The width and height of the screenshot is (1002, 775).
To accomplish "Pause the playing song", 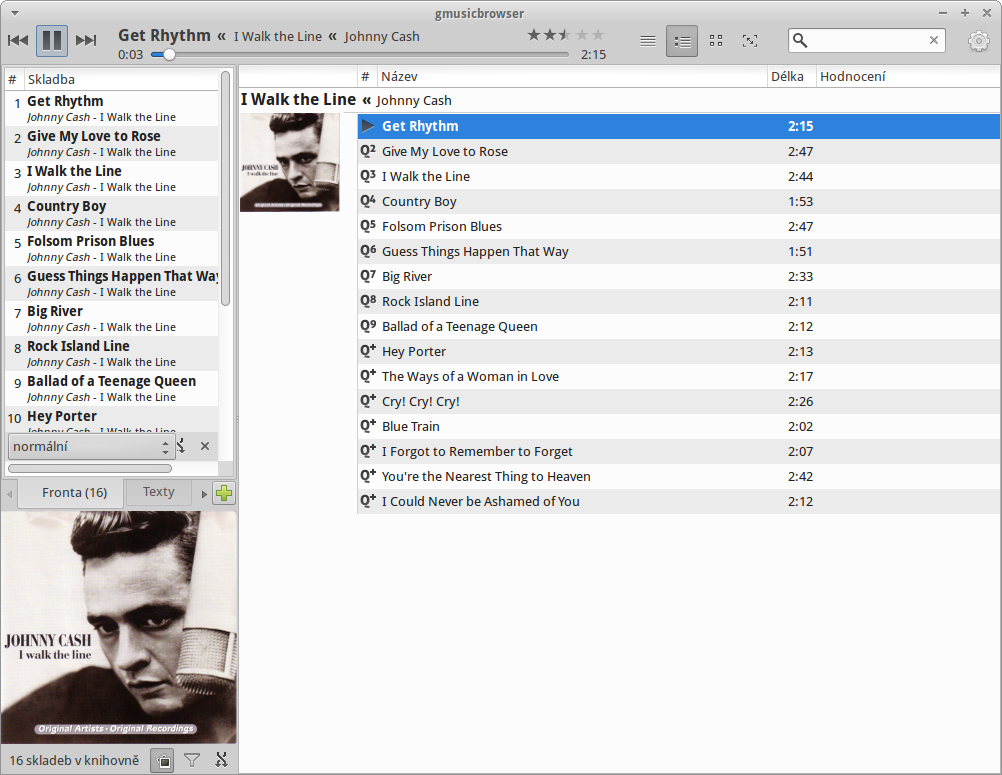I will (52, 41).
